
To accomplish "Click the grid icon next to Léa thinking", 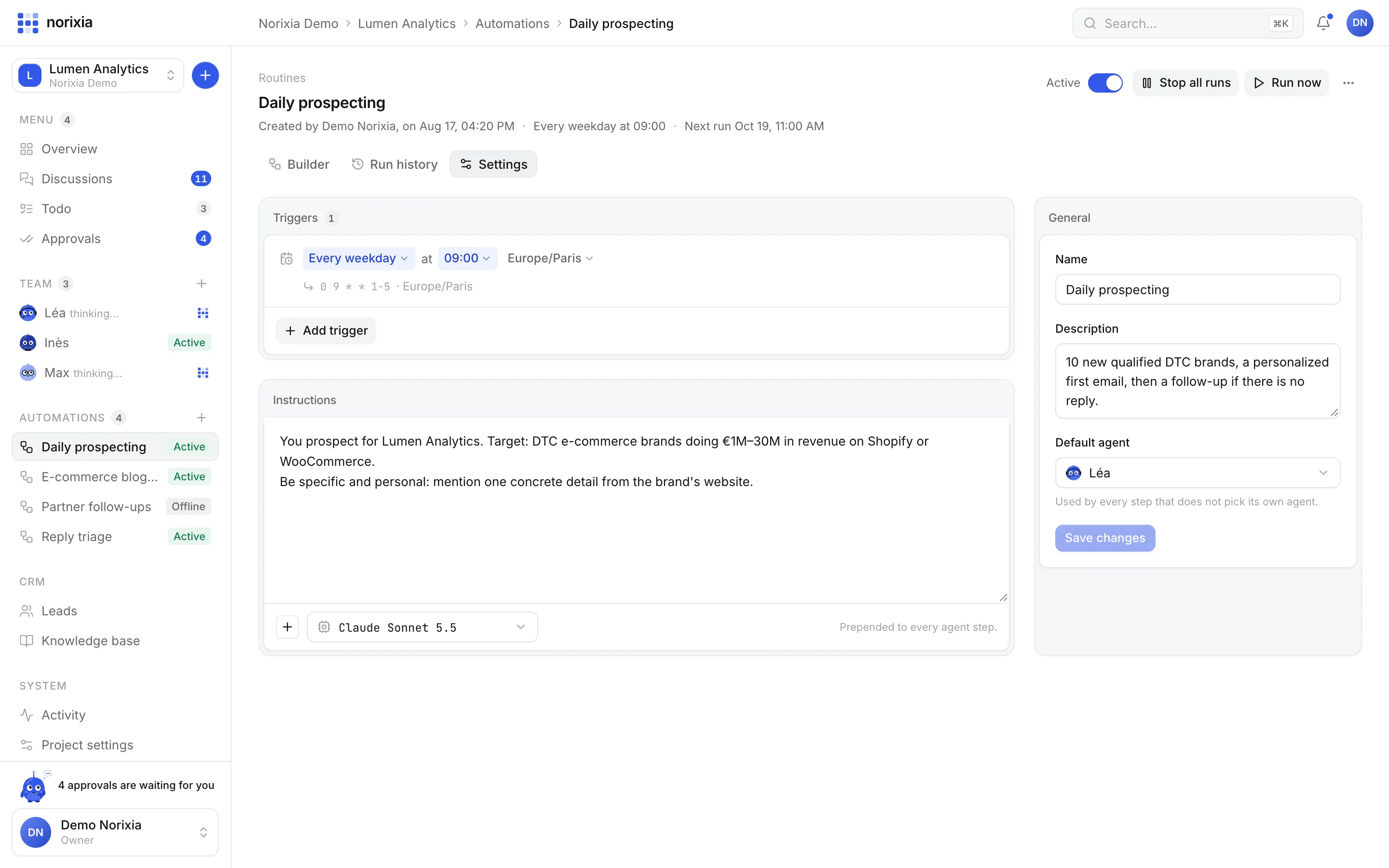I will (203, 313).
